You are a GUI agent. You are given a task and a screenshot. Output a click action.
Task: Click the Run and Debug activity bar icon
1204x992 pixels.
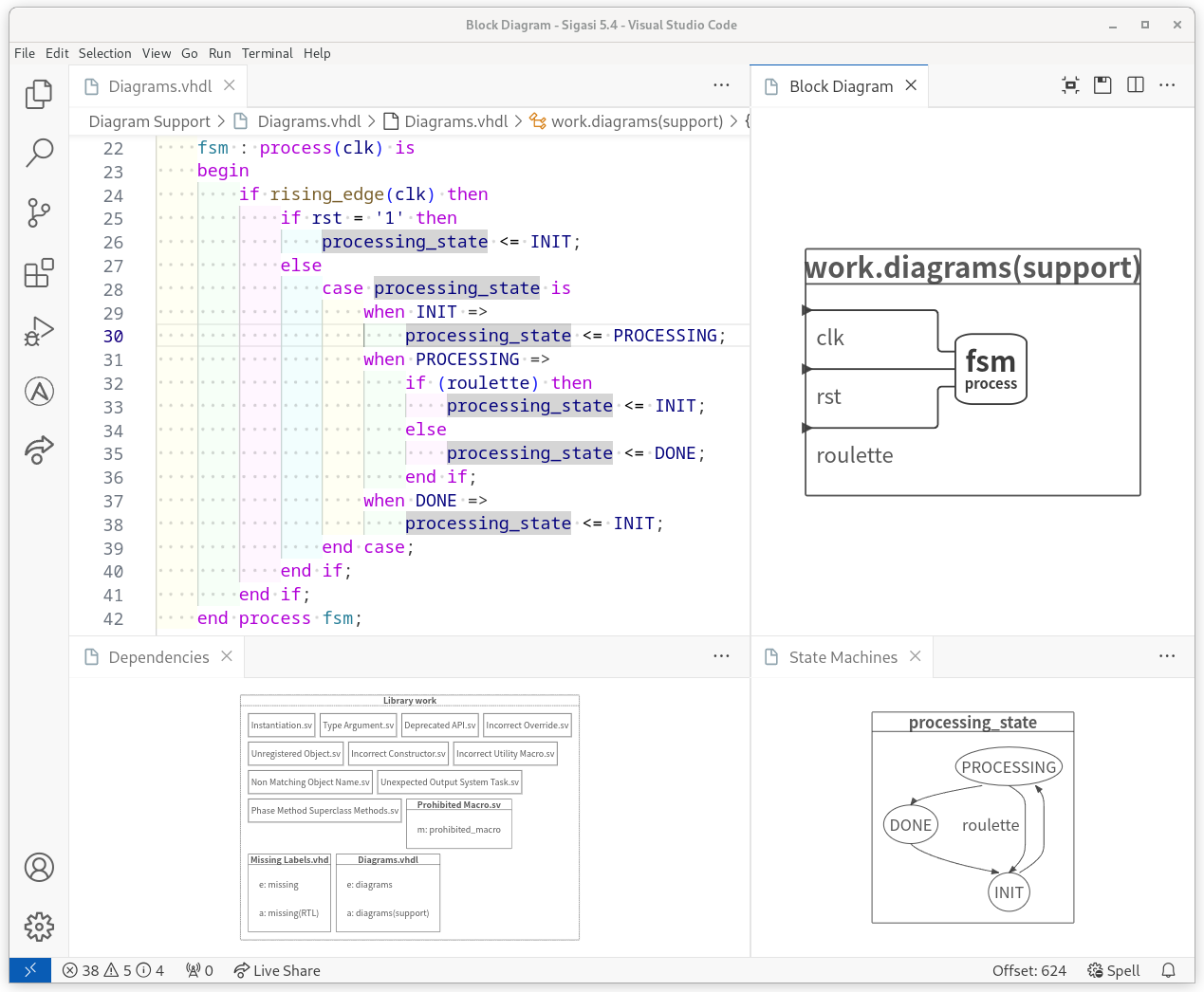tap(39, 331)
